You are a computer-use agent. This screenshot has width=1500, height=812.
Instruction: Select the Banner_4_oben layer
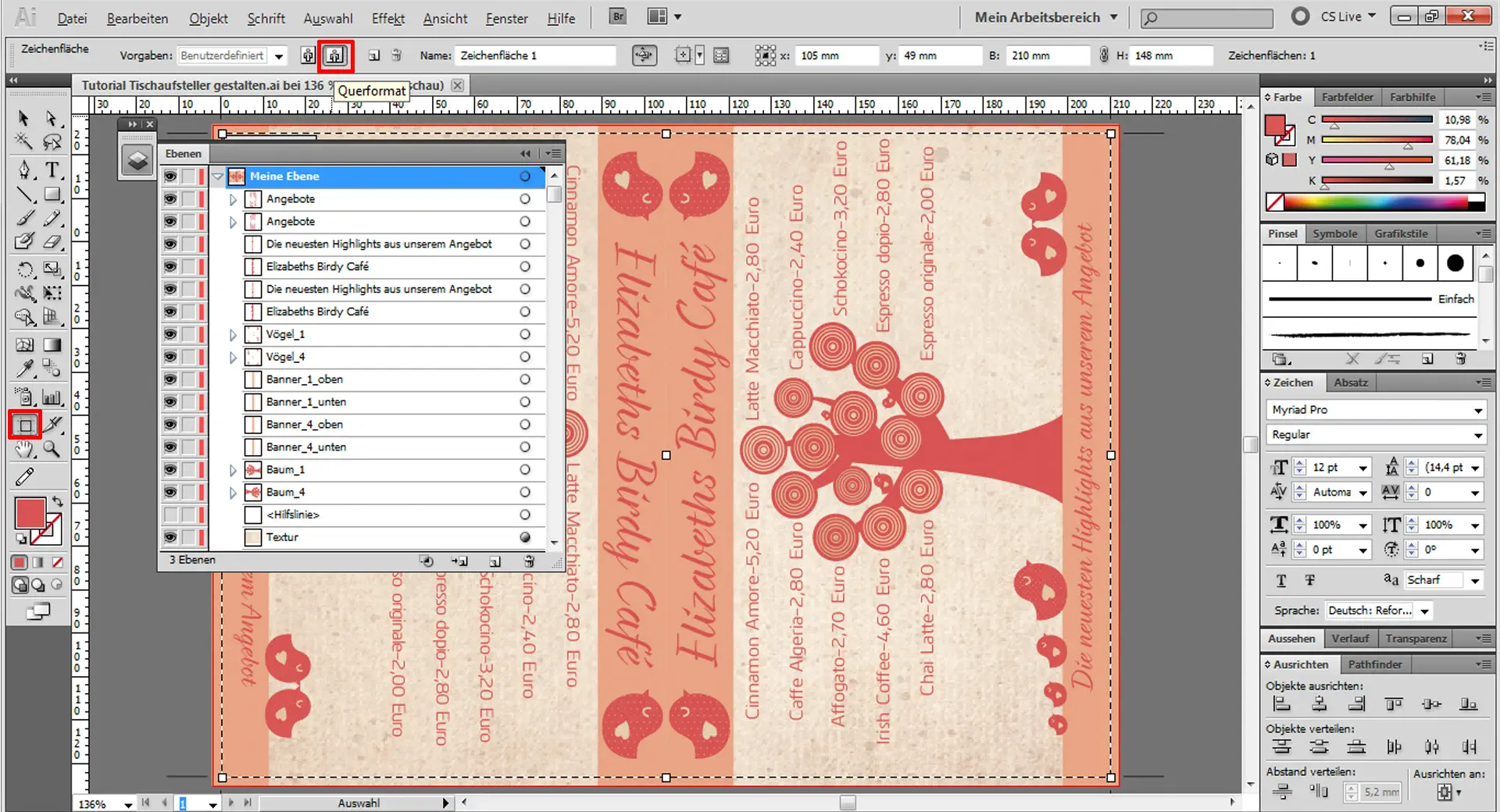(305, 425)
